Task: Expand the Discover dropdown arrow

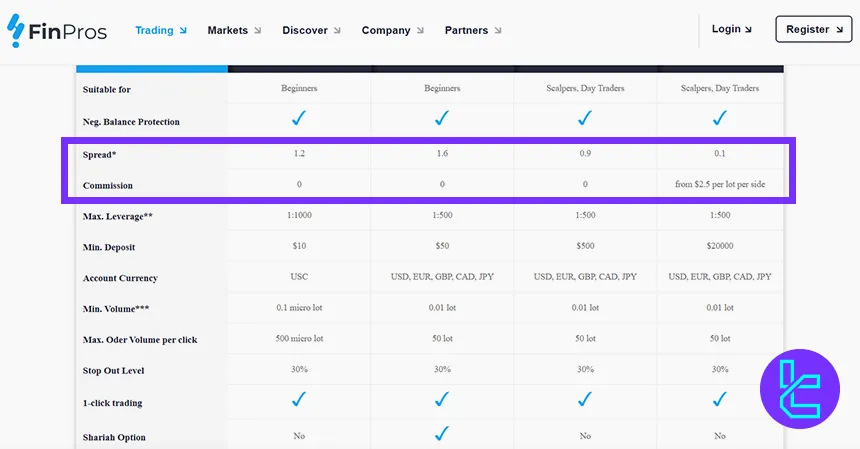Action: (x=337, y=31)
